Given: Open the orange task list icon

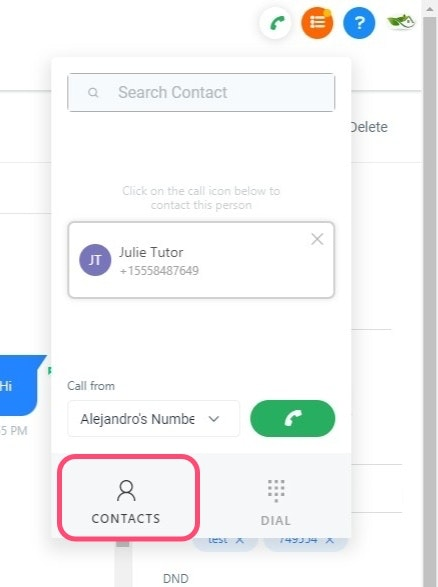Looking at the screenshot, I should 317,23.
